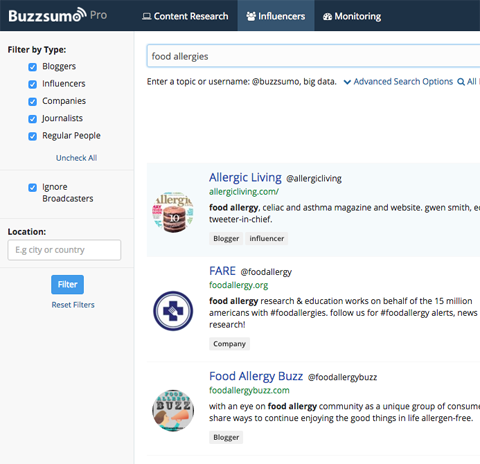Image resolution: width=480 pixels, height=464 pixels.
Task: Expand Advanced Search Options
Action: click(x=398, y=82)
